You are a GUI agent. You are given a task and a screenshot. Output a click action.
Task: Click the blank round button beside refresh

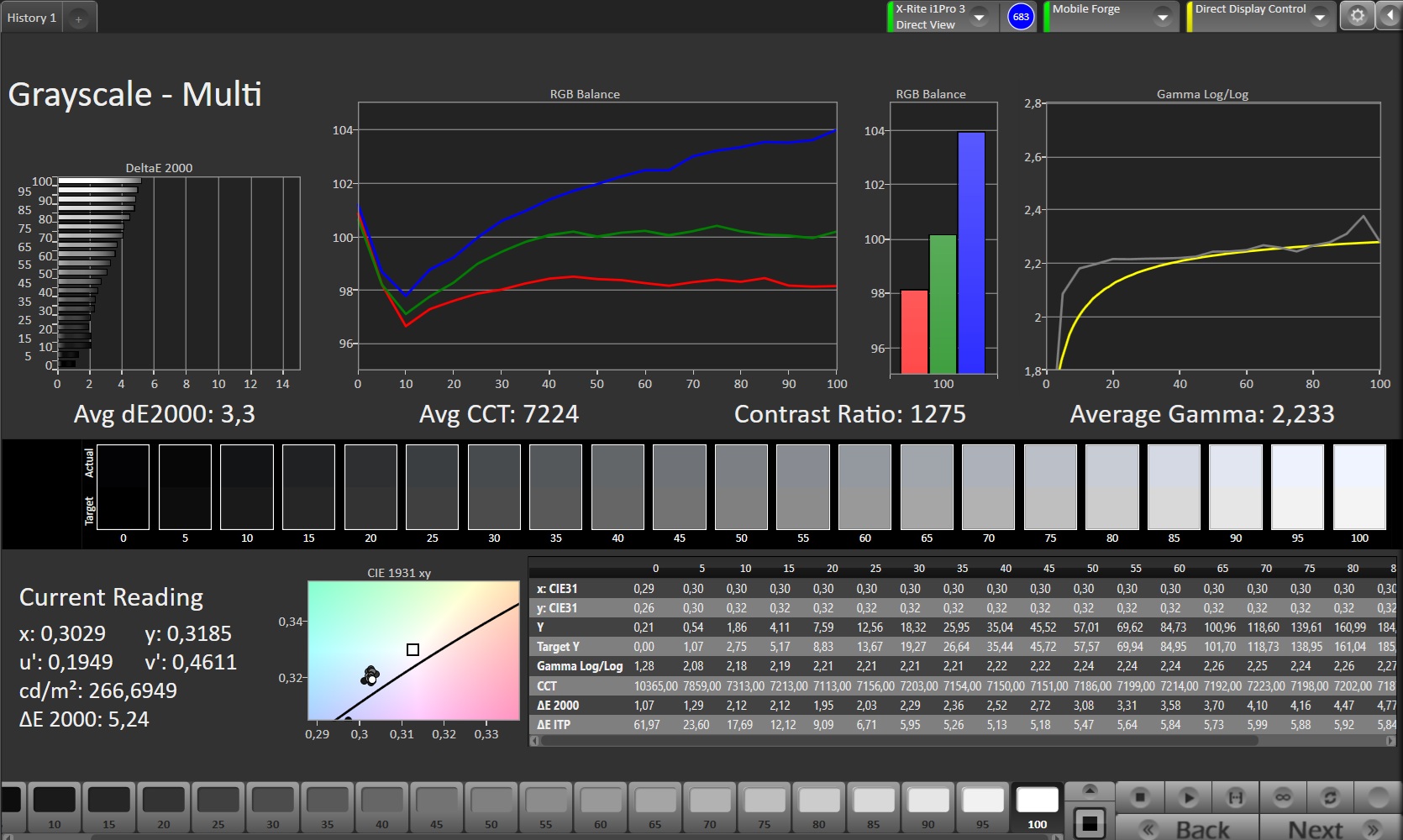click(1378, 796)
